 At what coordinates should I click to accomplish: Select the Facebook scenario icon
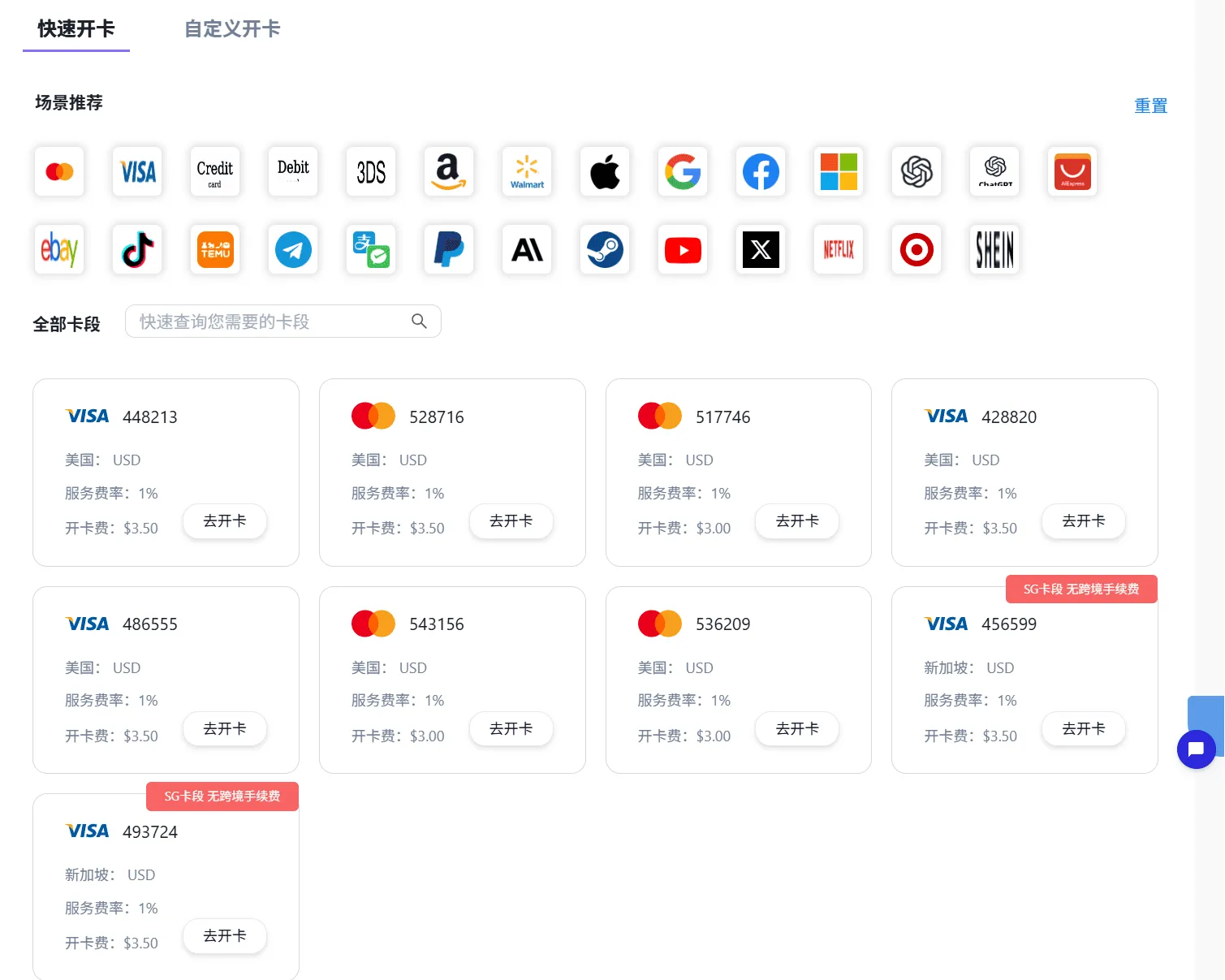click(761, 171)
